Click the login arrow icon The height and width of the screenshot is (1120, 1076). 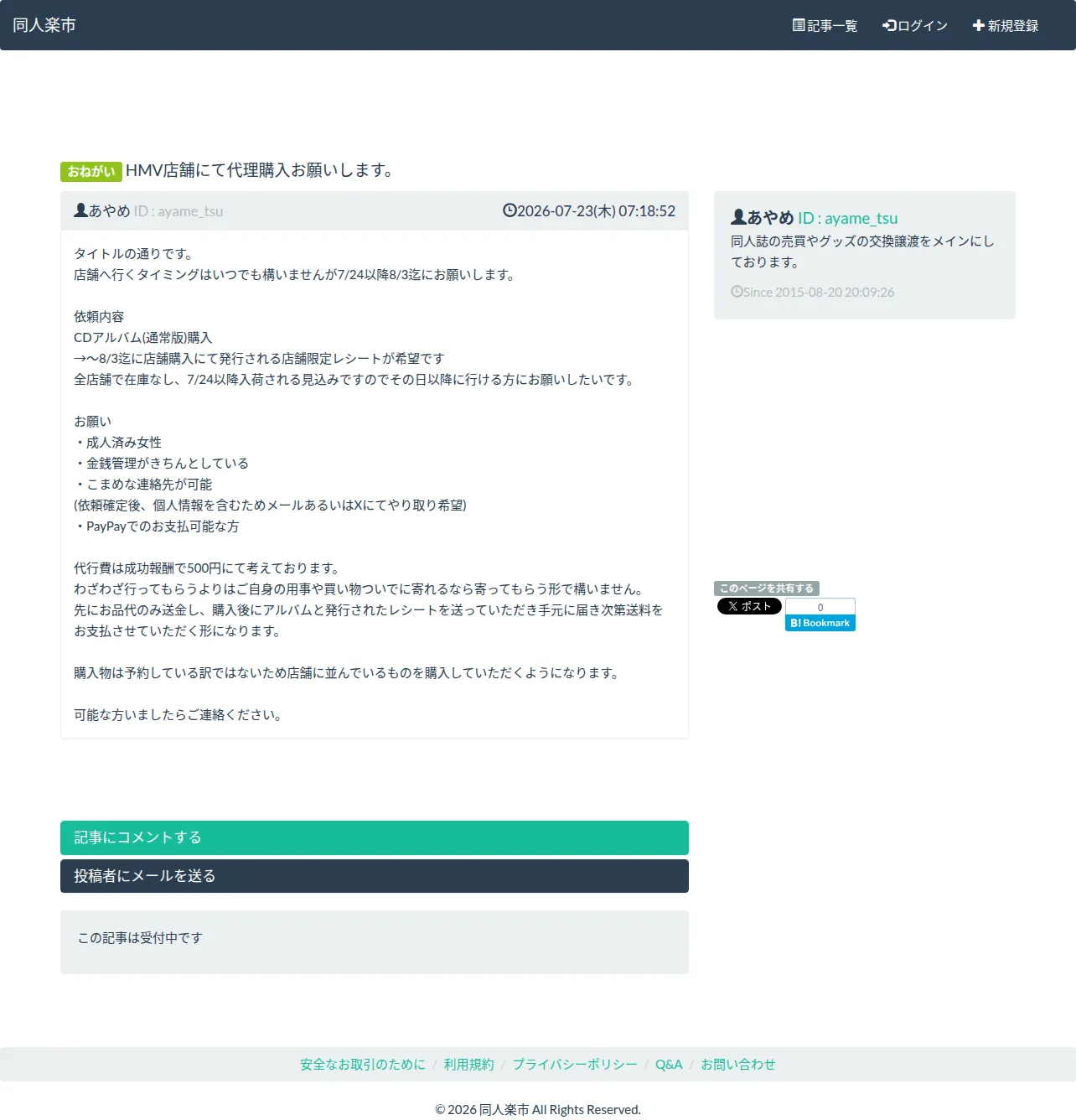[889, 25]
